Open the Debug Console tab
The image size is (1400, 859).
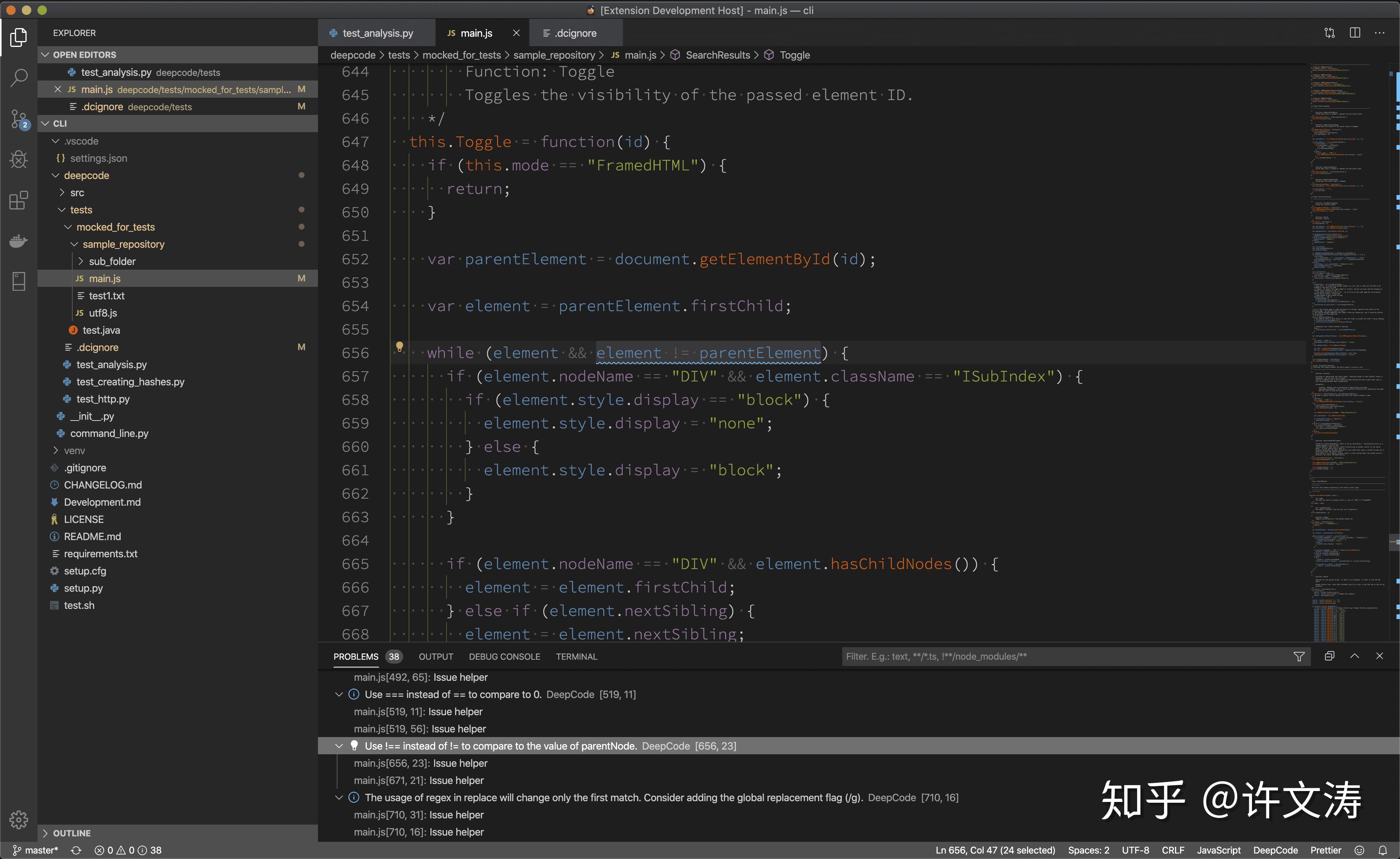505,657
